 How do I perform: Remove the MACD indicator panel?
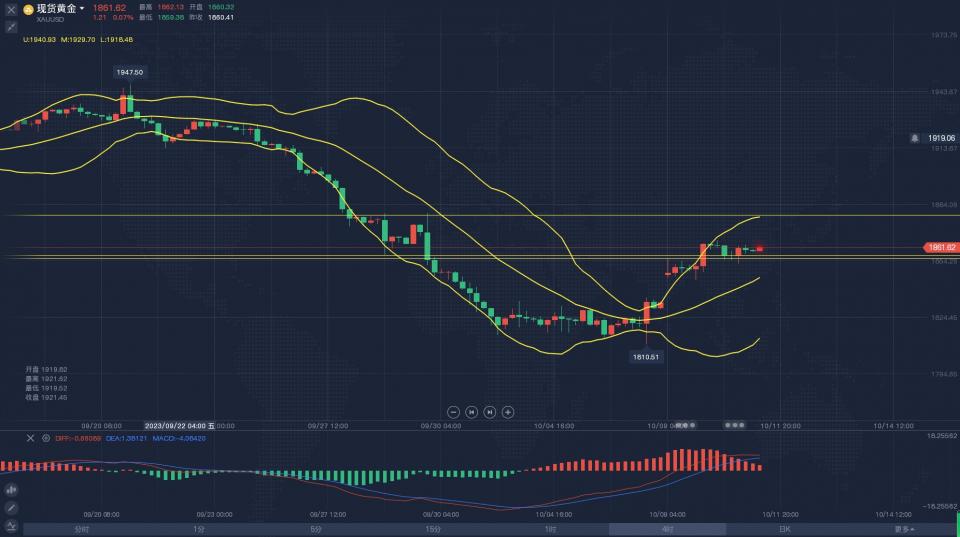click(x=30, y=438)
